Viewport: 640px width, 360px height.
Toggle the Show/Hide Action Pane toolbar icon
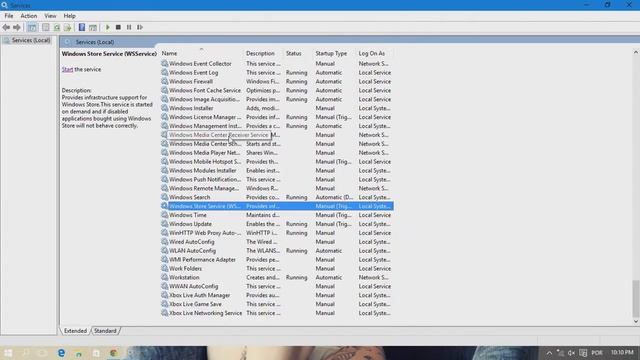[x=93, y=27]
